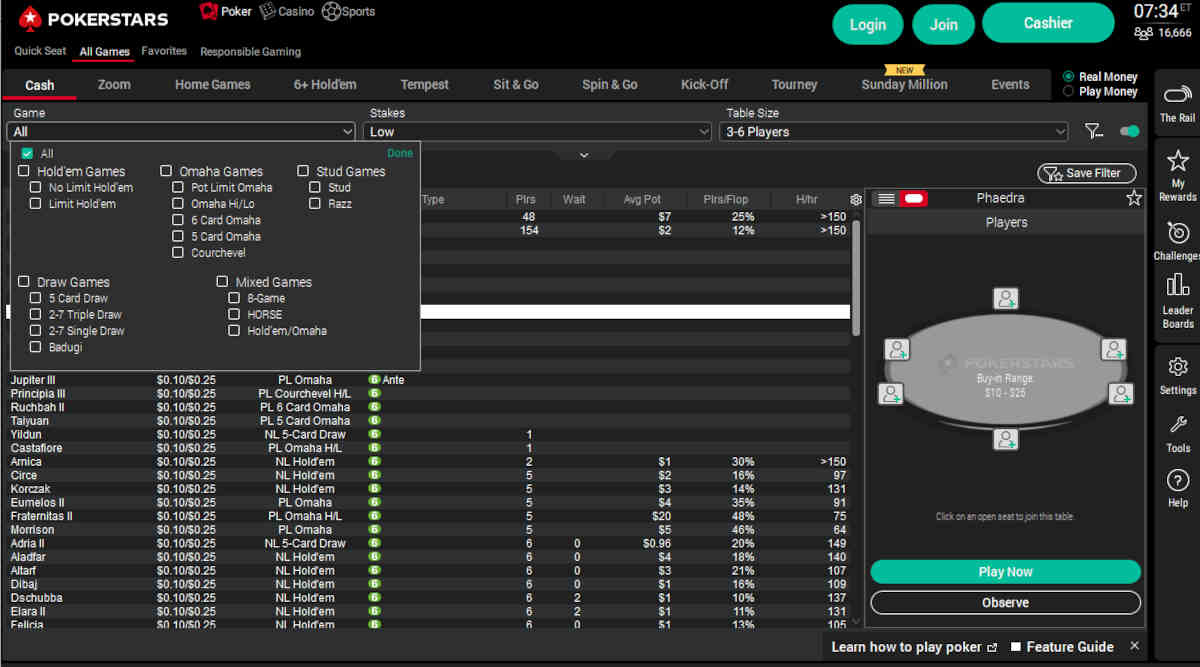The width and height of the screenshot is (1200, 667).
Task: Select the Fraternitas II table row
Action: (x=429, y=516)
